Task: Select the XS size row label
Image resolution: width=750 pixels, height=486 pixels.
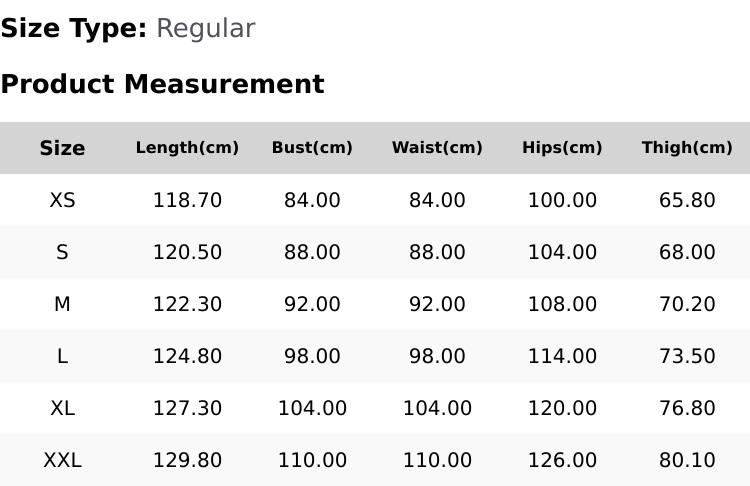Action: click(x=62, y=200)
